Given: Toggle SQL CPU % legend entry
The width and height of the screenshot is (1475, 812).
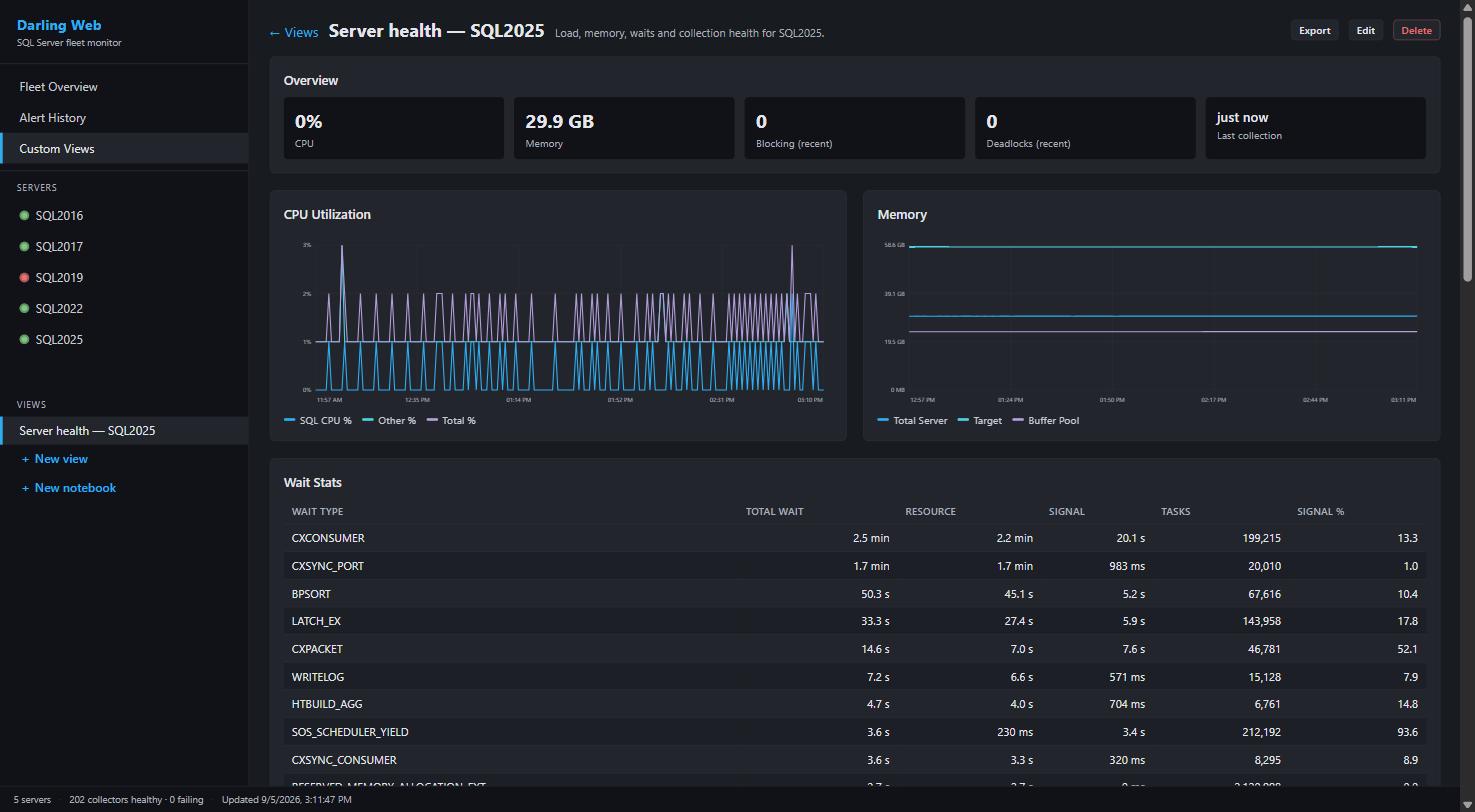Looking at the screenshot, I should [318, 421].
